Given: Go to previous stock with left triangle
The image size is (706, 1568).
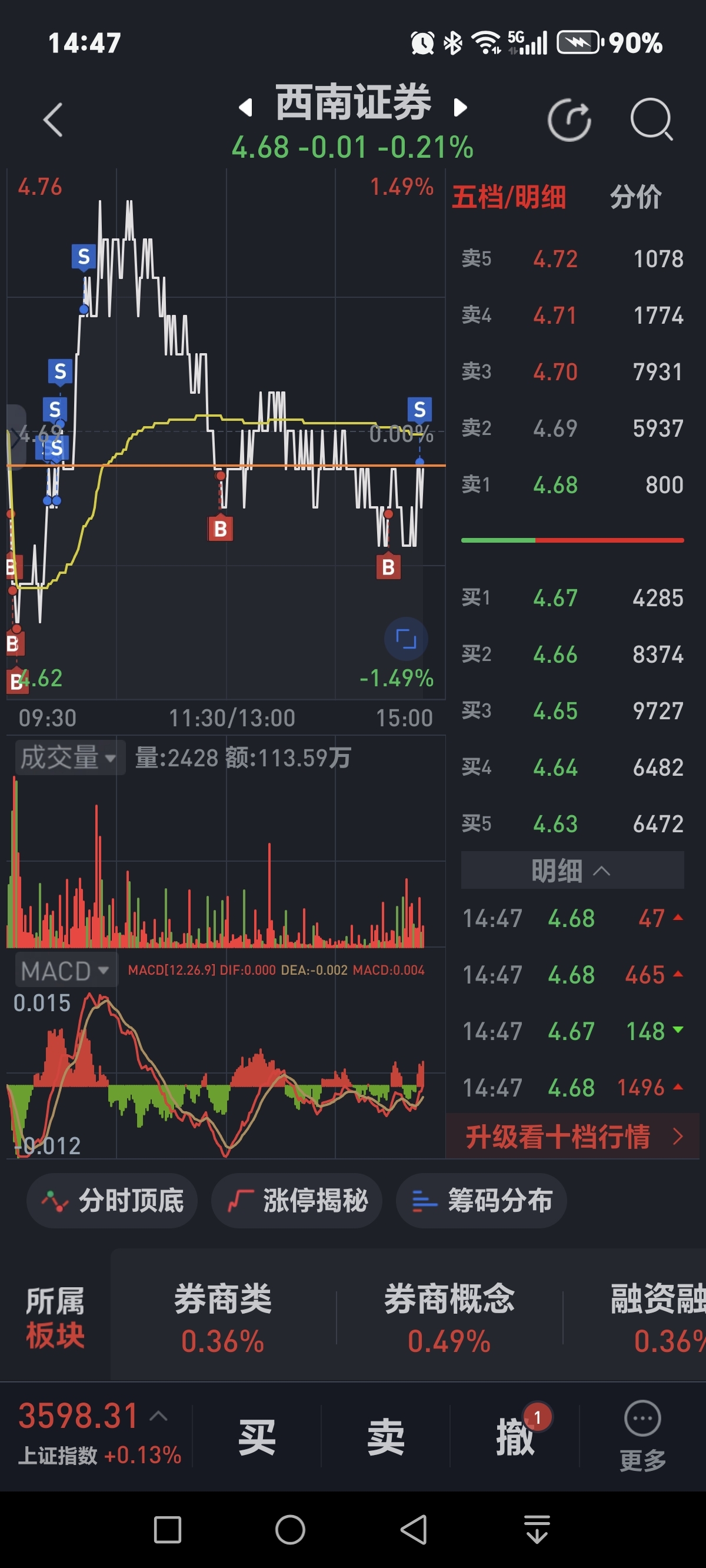Looking at the screenshot, I should click(245, 108).
